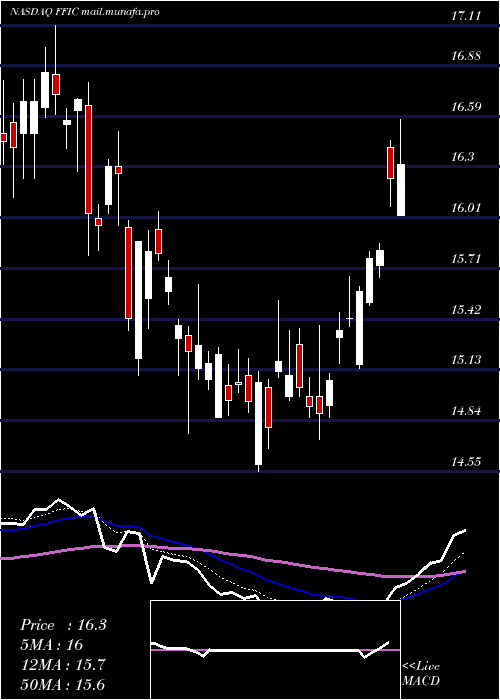
Task: Click the 15.13 price axis label
Action: click(x=466, y=359)
